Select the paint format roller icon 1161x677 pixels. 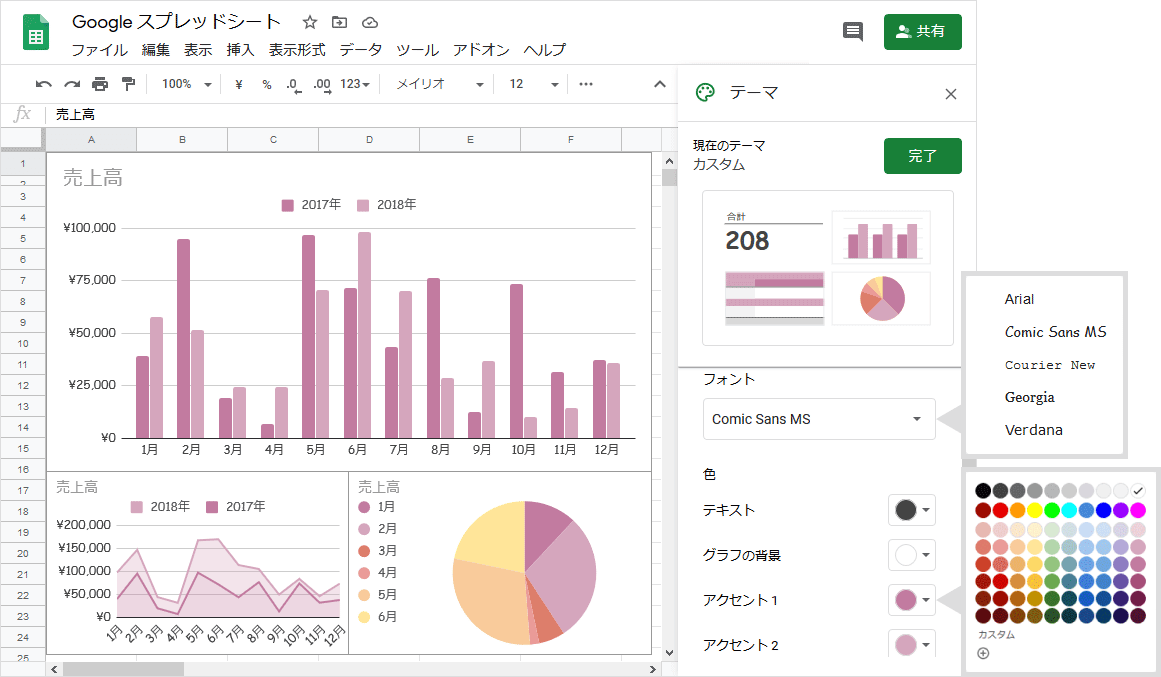[x=128, y=84]
